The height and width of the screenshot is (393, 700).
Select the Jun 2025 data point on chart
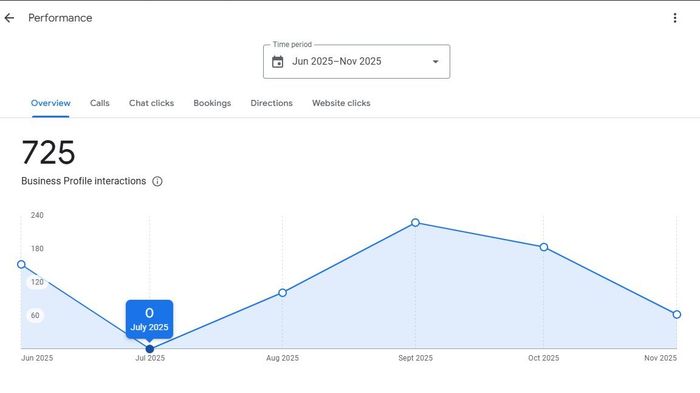click(21, 264)
